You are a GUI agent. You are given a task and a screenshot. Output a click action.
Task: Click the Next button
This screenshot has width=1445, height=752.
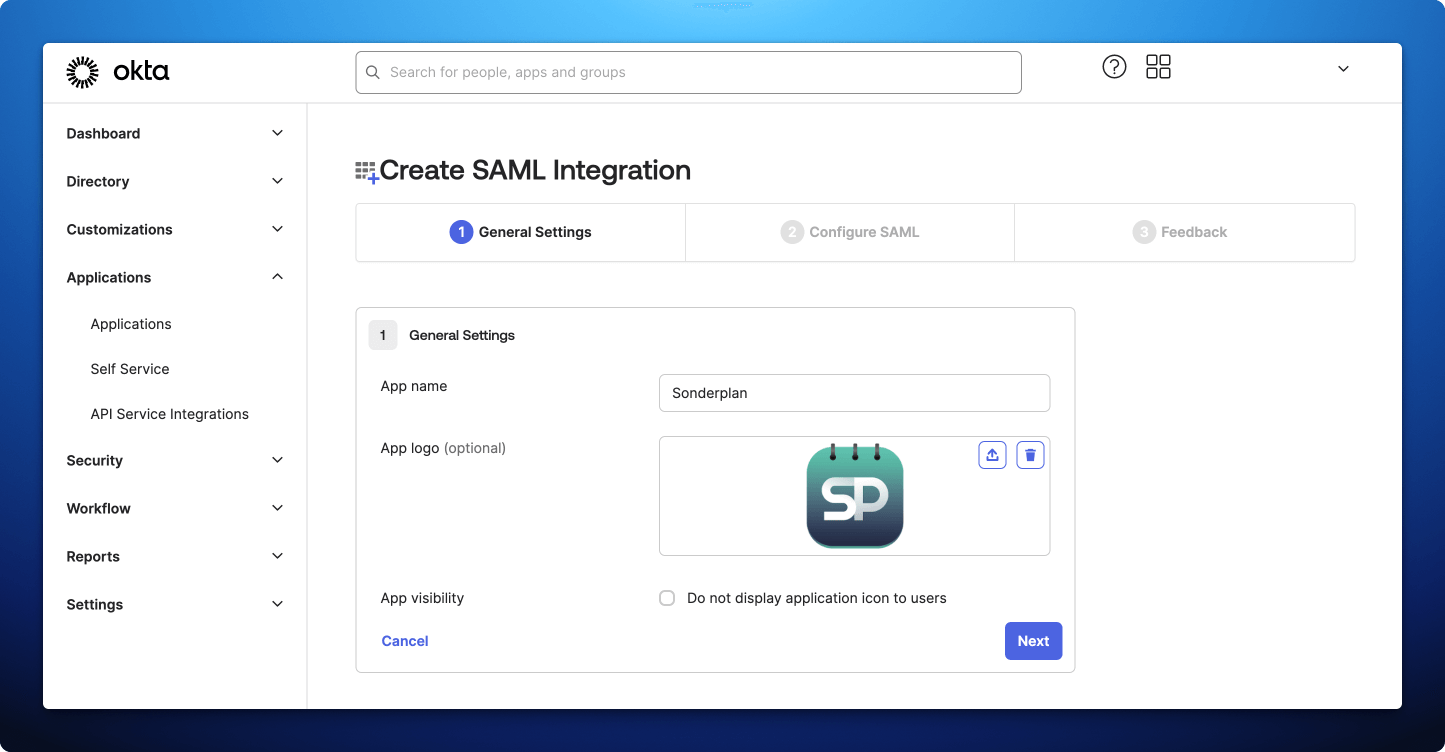point(1033,641)
